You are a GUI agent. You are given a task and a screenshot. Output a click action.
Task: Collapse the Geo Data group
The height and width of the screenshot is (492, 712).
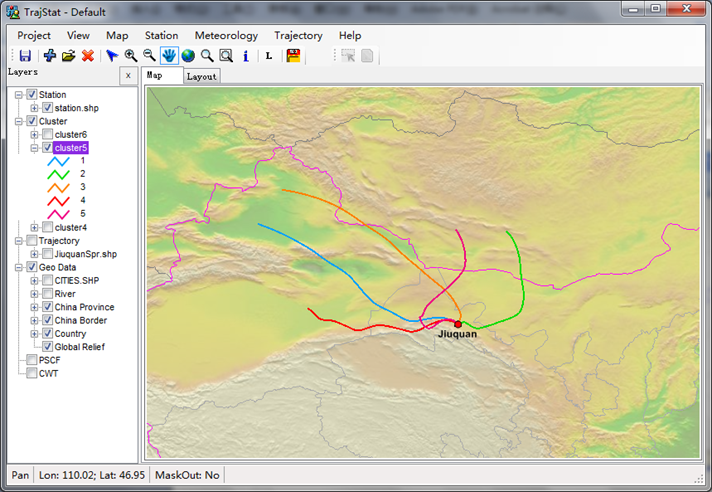pyautogui.click(x=19, y=267)
